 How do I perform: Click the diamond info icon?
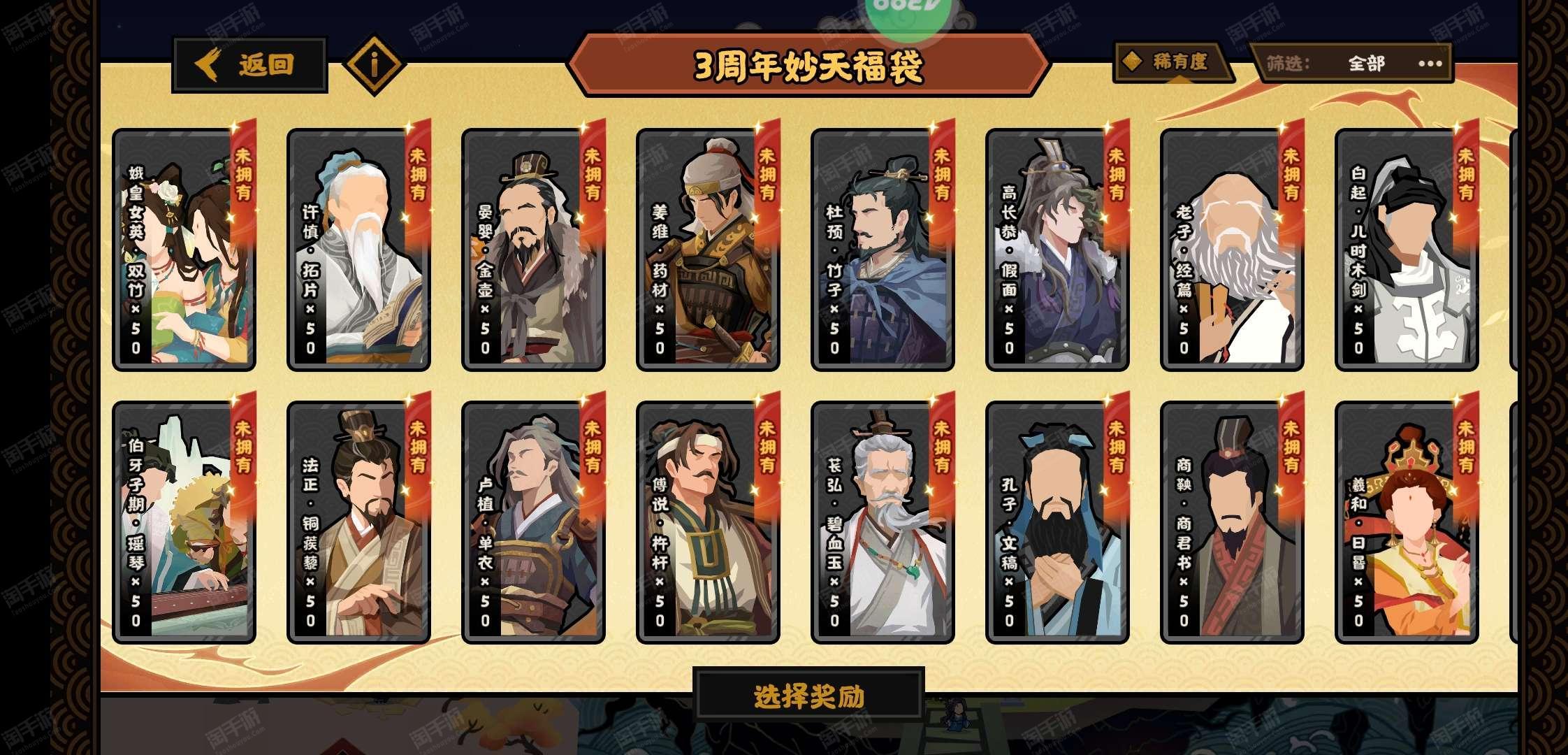[x=374, y=65]
